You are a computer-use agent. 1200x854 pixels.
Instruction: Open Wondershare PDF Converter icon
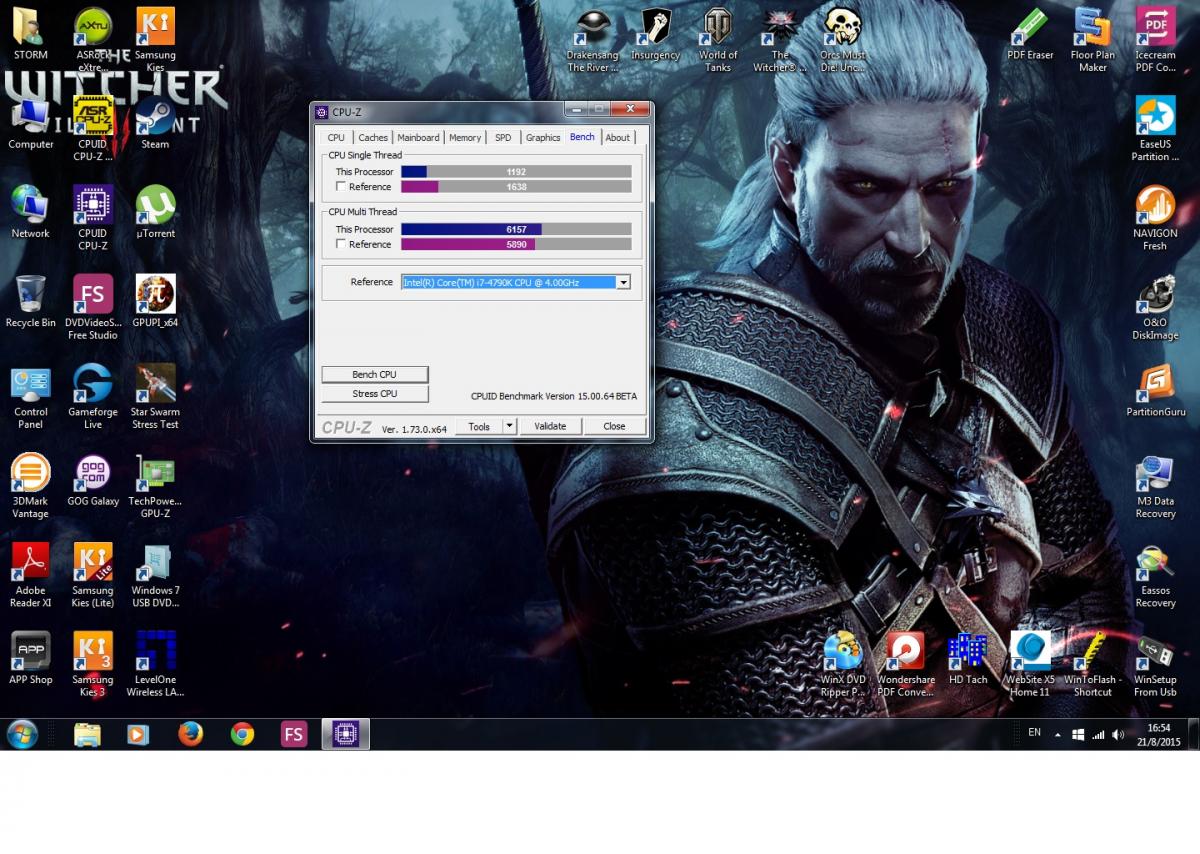click(906, 664)
